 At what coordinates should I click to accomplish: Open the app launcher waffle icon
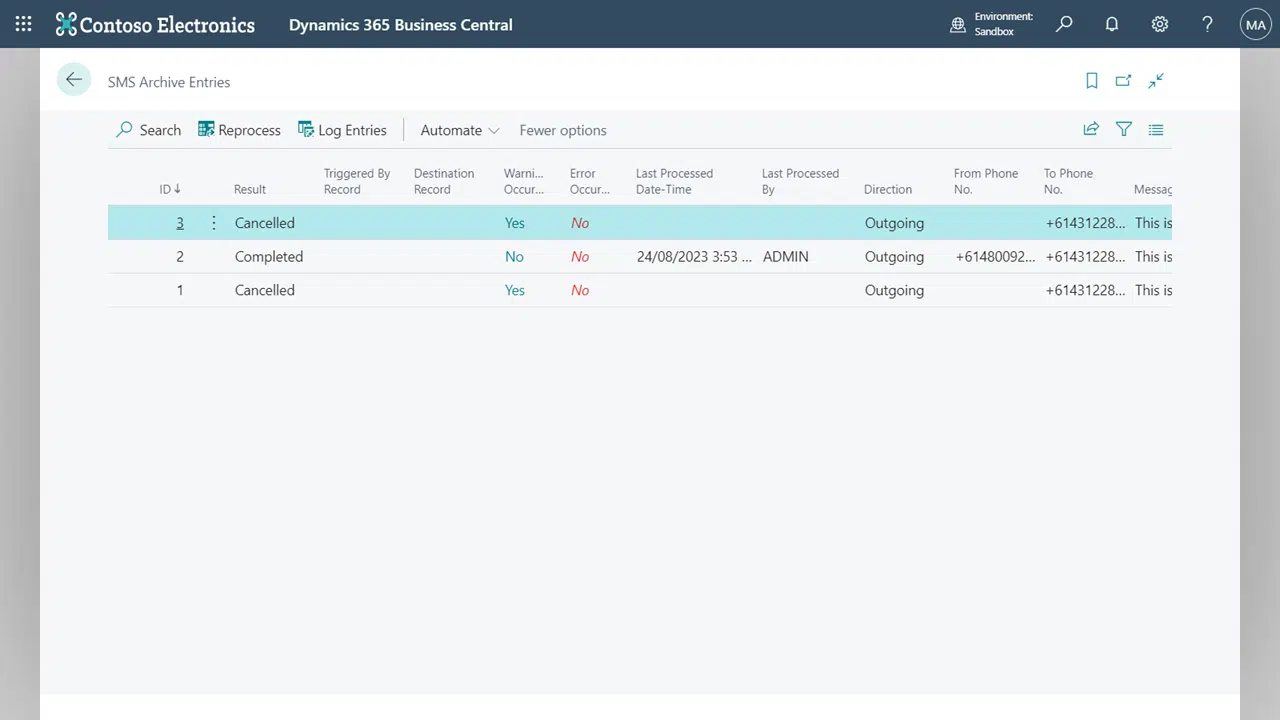[22, 24]
